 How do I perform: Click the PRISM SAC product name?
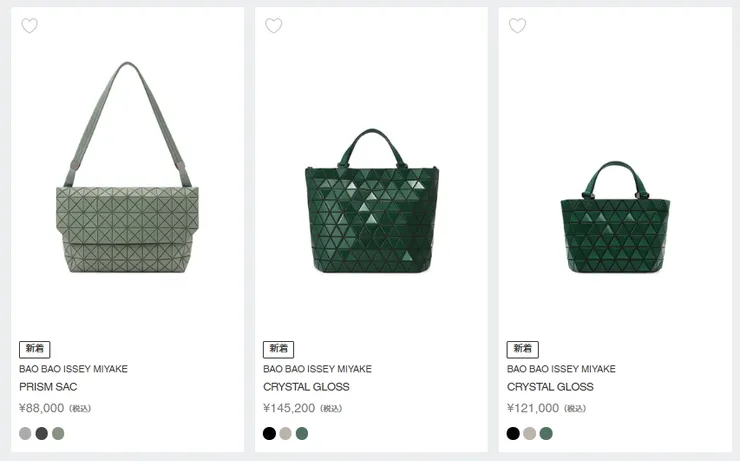[48, 387]
